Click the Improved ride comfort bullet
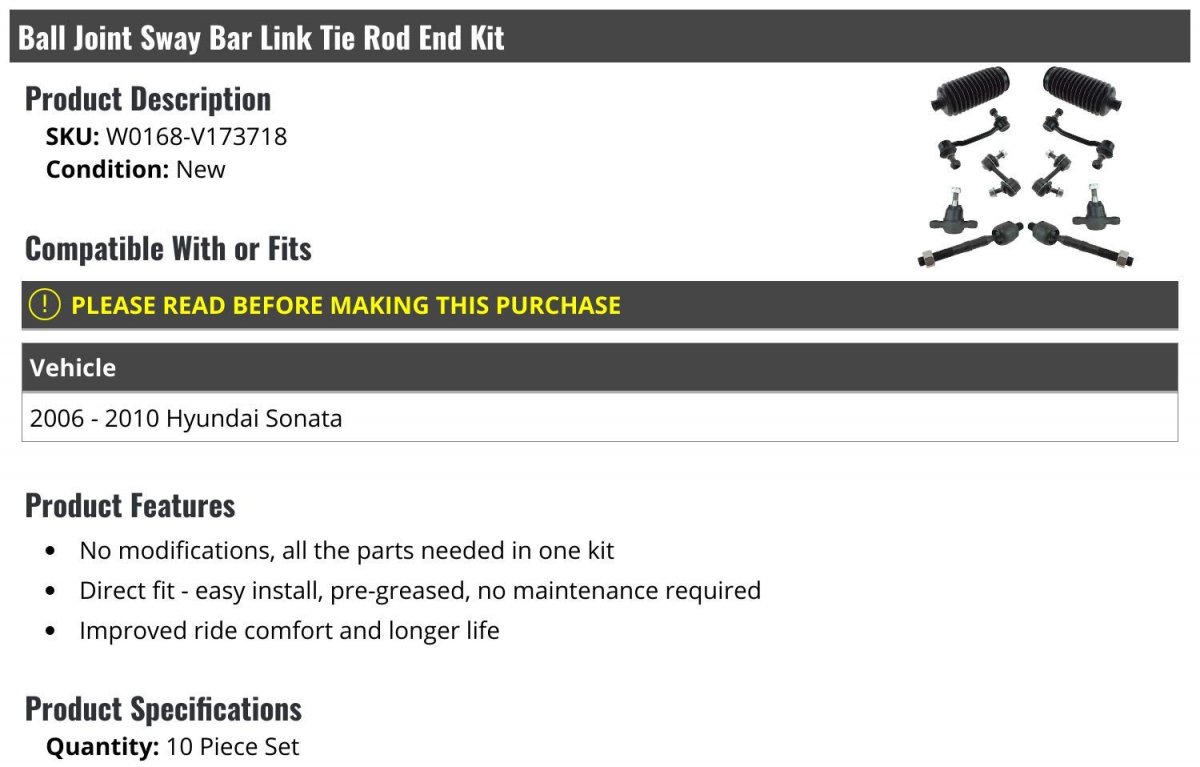This screenshot has height=767, width=1200. pos(289,630)
